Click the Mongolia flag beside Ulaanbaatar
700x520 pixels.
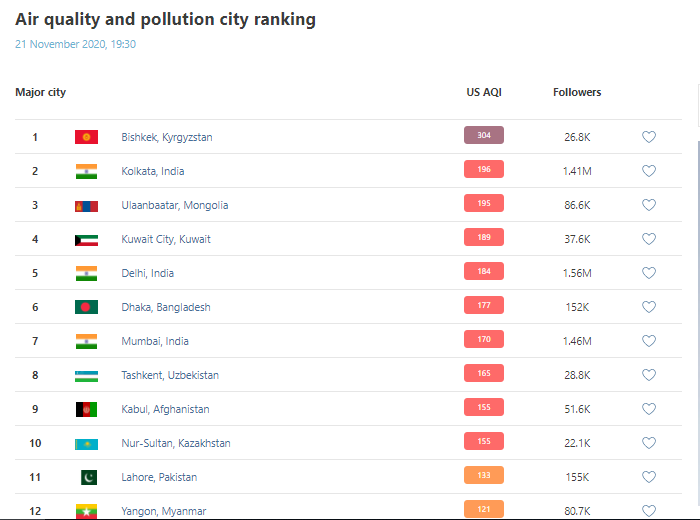(x=86, y=205)
